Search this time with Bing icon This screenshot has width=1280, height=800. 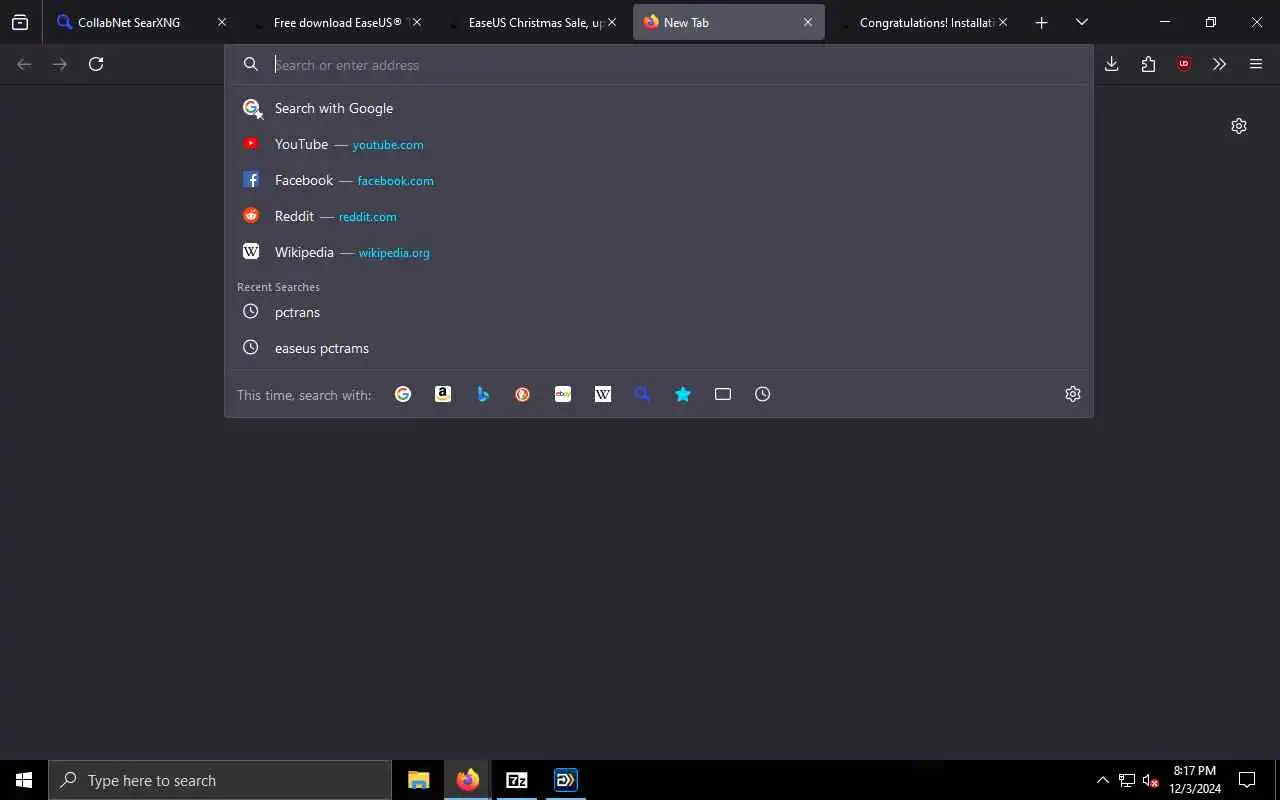click(x=483, y=394)
